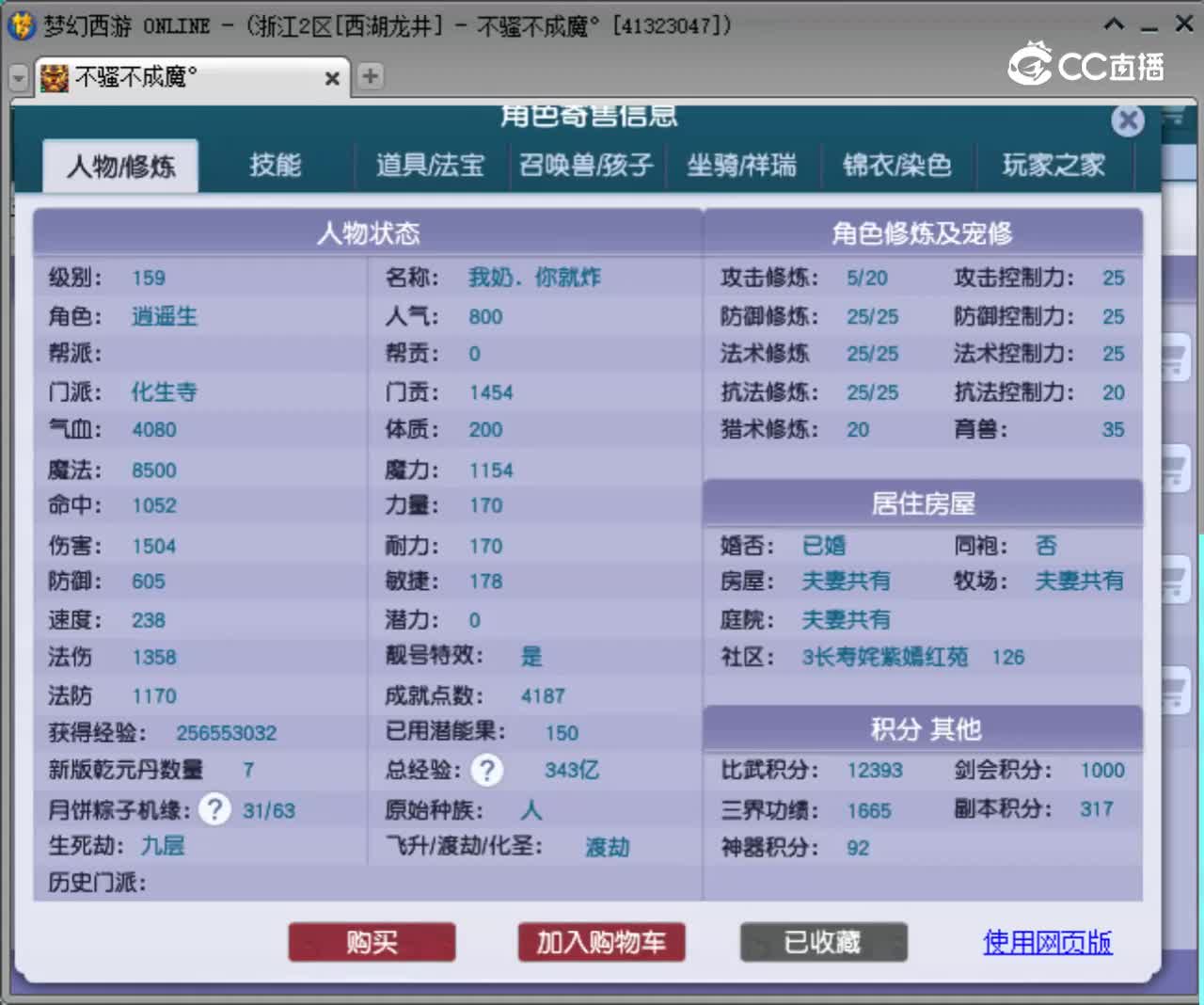Click the 总经验 value 343亿
1204x1005 pixels.
tap(572, 770)
